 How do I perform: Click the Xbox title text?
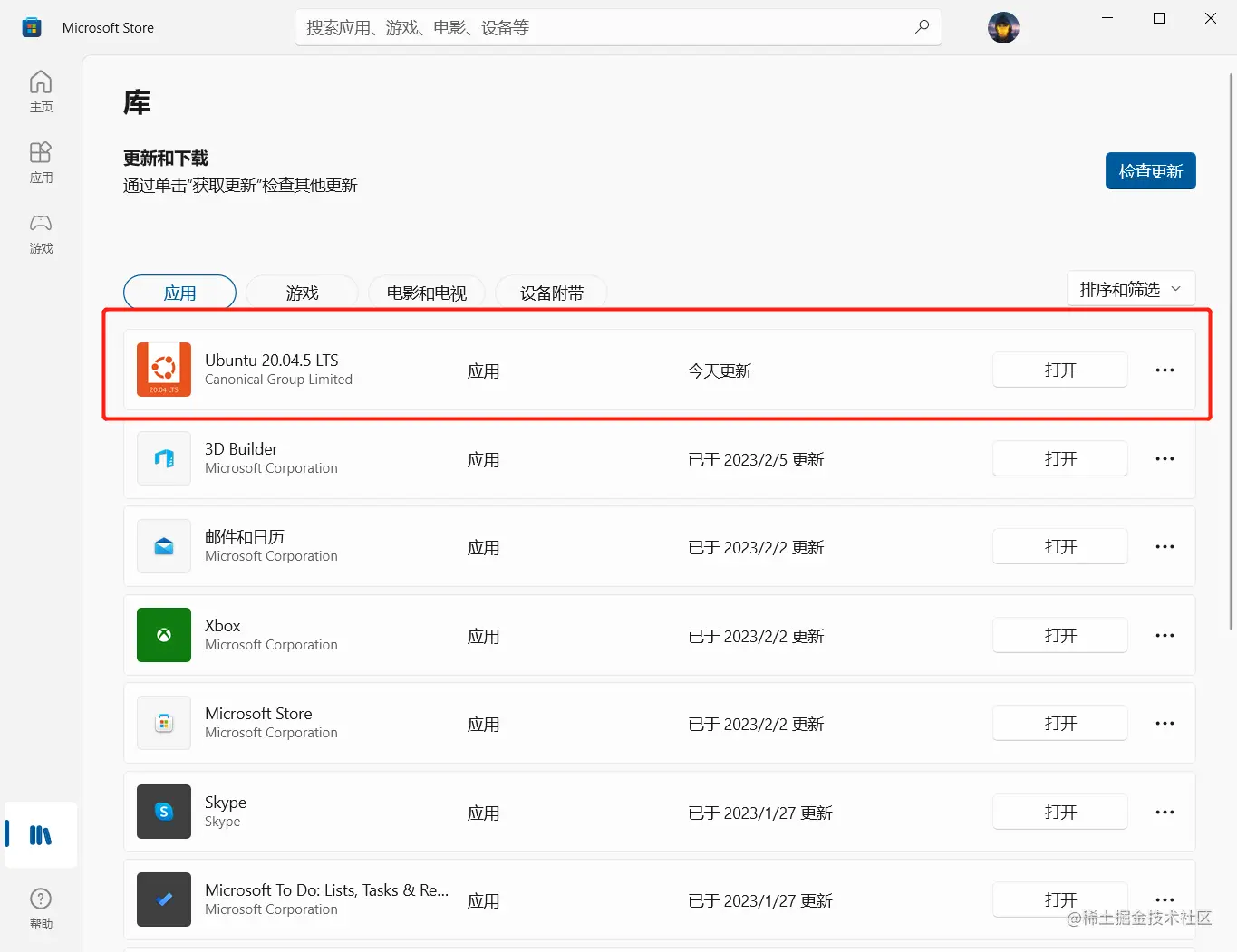(222, 625)
